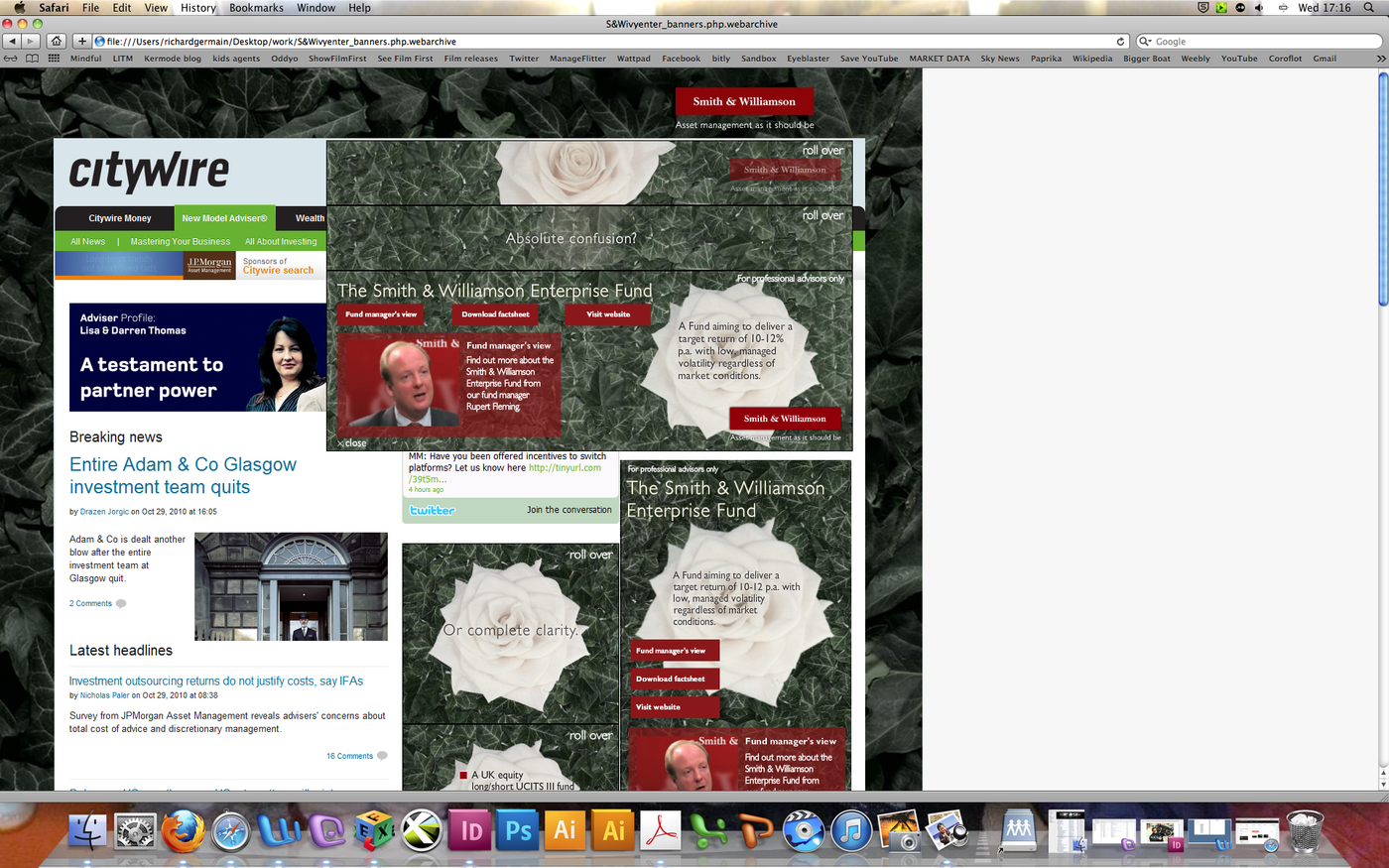Viewport: 1389px width, 868px height.
Task: Read the Adam & Co Glasgow headline
Action: coord(183,476)
